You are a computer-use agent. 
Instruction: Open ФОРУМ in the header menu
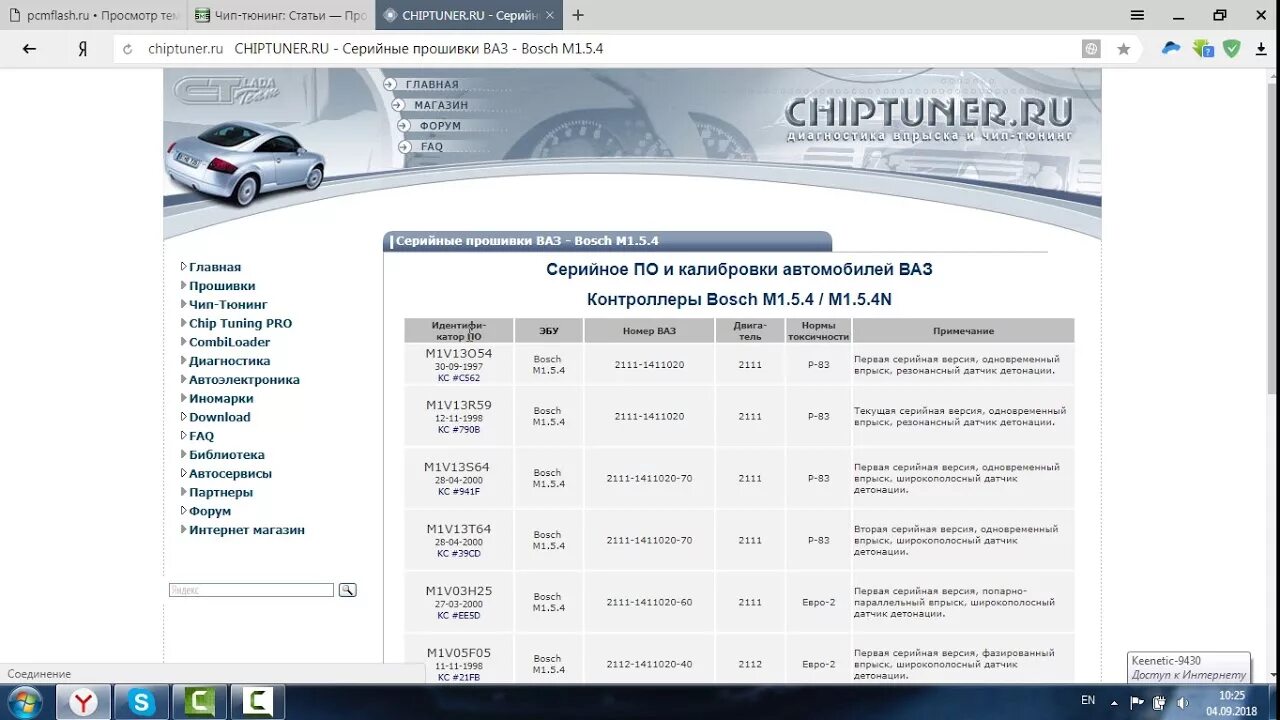(x=440, y=126)
